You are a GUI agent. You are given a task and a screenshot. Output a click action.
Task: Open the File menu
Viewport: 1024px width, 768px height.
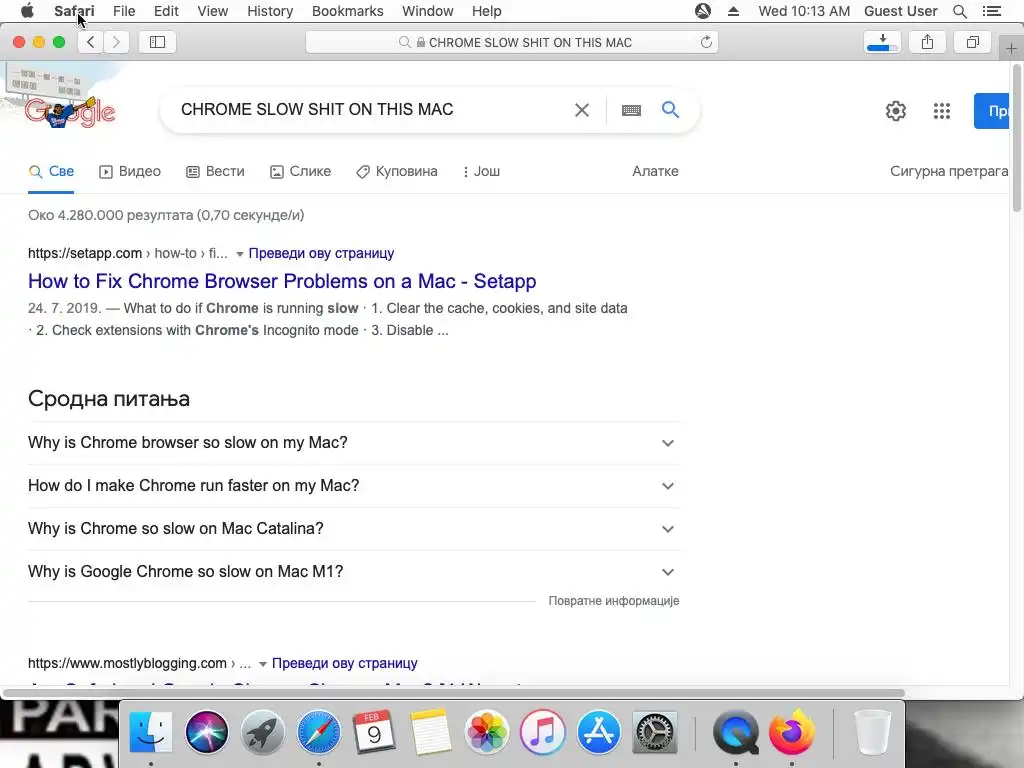tap(123, 11)
